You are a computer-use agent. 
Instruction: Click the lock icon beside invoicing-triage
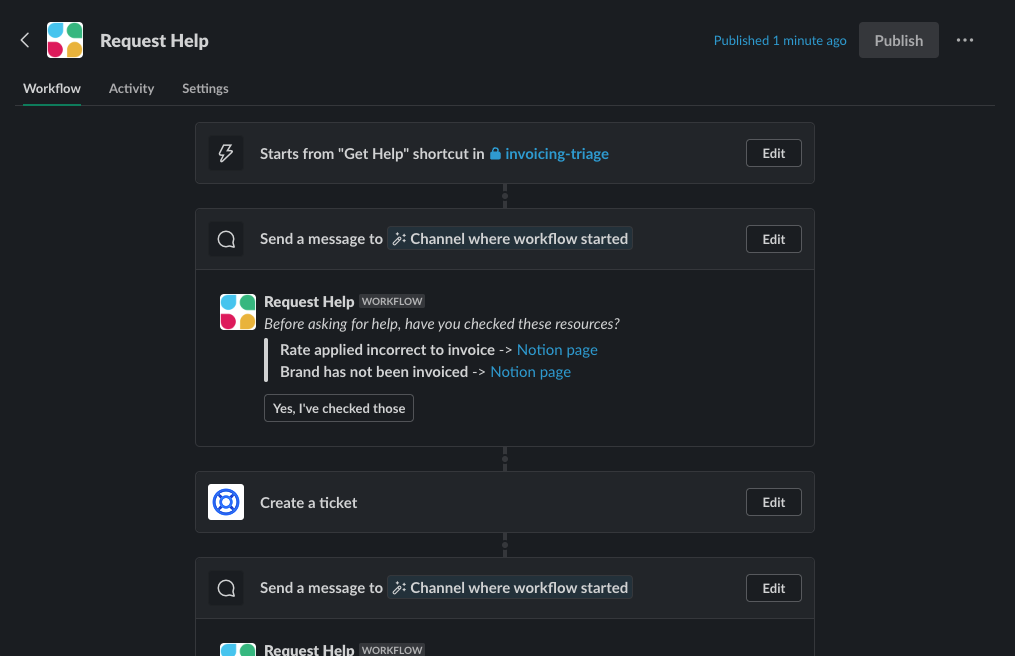point(495,153)
